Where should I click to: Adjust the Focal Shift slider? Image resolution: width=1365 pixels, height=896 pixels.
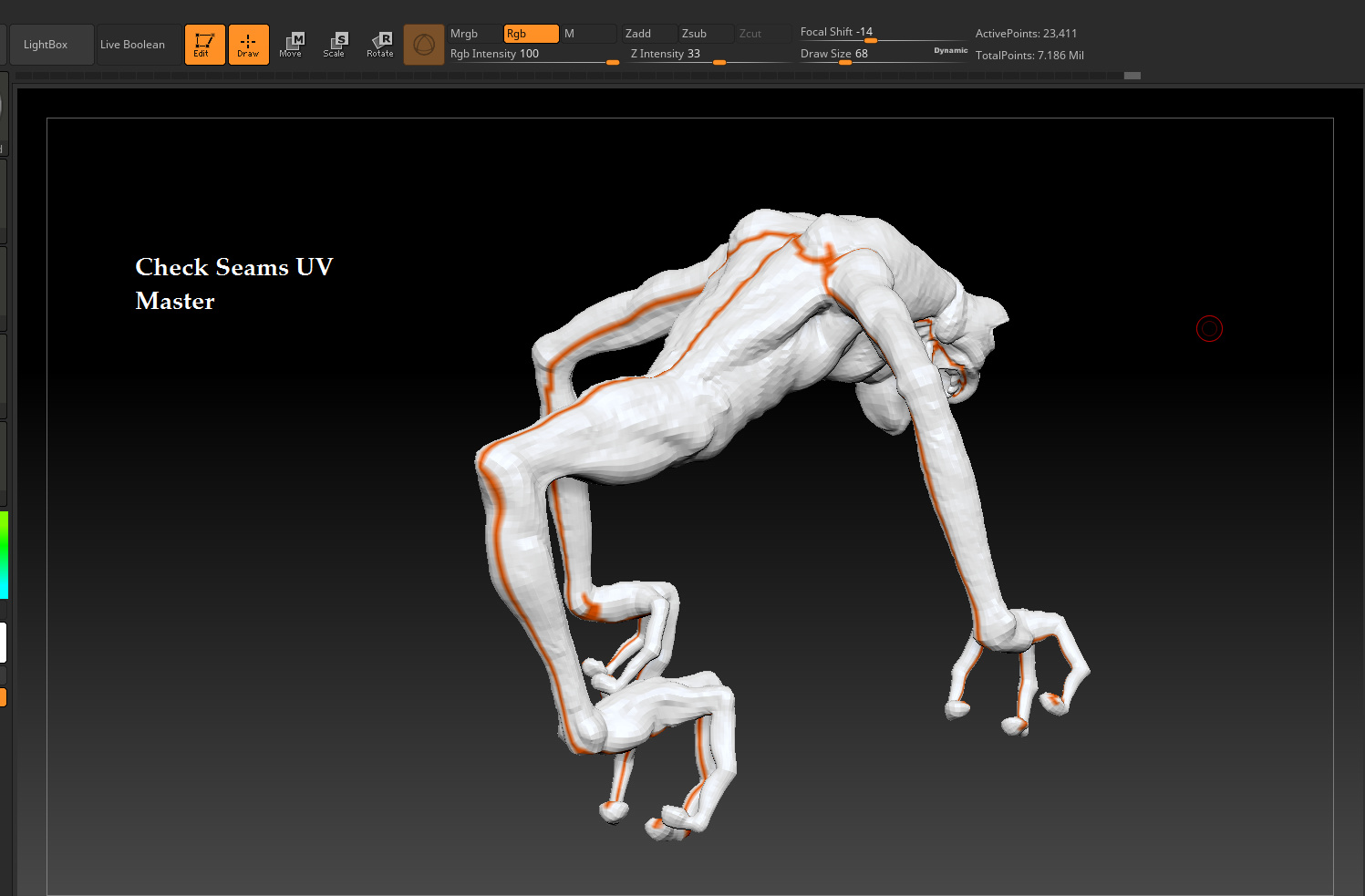pyautogui.click(x=881, y=33)
